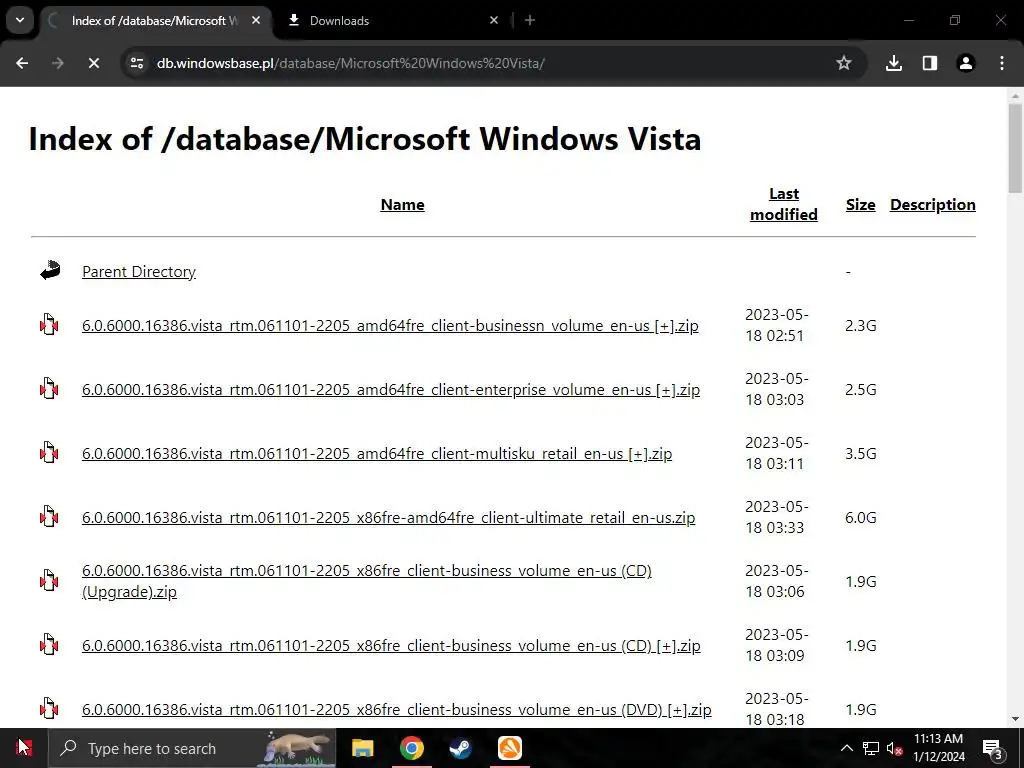
Task: Close the Index of /database tab
Action: [x=256, y=20]
